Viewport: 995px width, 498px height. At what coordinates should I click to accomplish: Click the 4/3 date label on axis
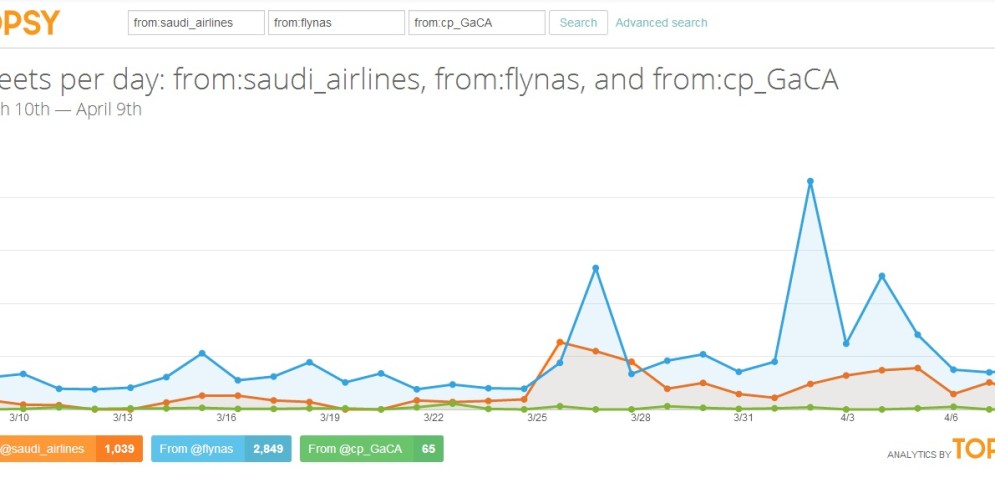[847, 417]
